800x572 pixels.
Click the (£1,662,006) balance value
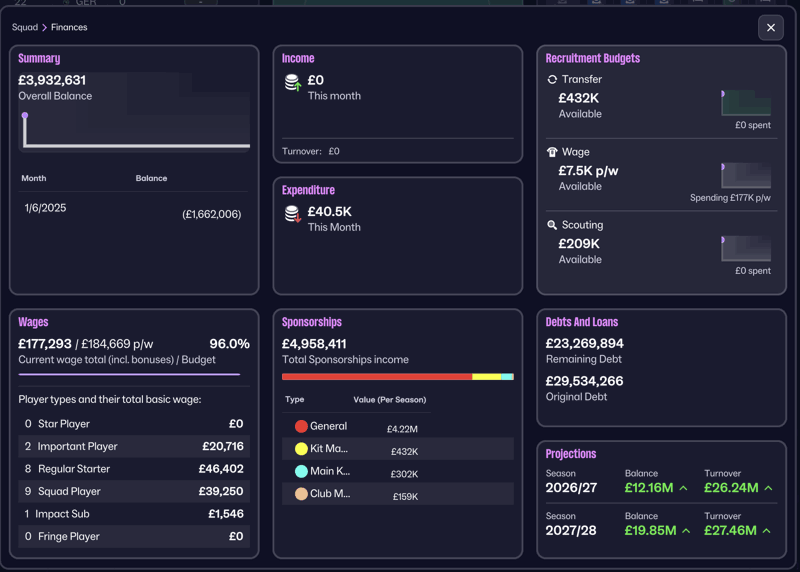coord(212,214)
